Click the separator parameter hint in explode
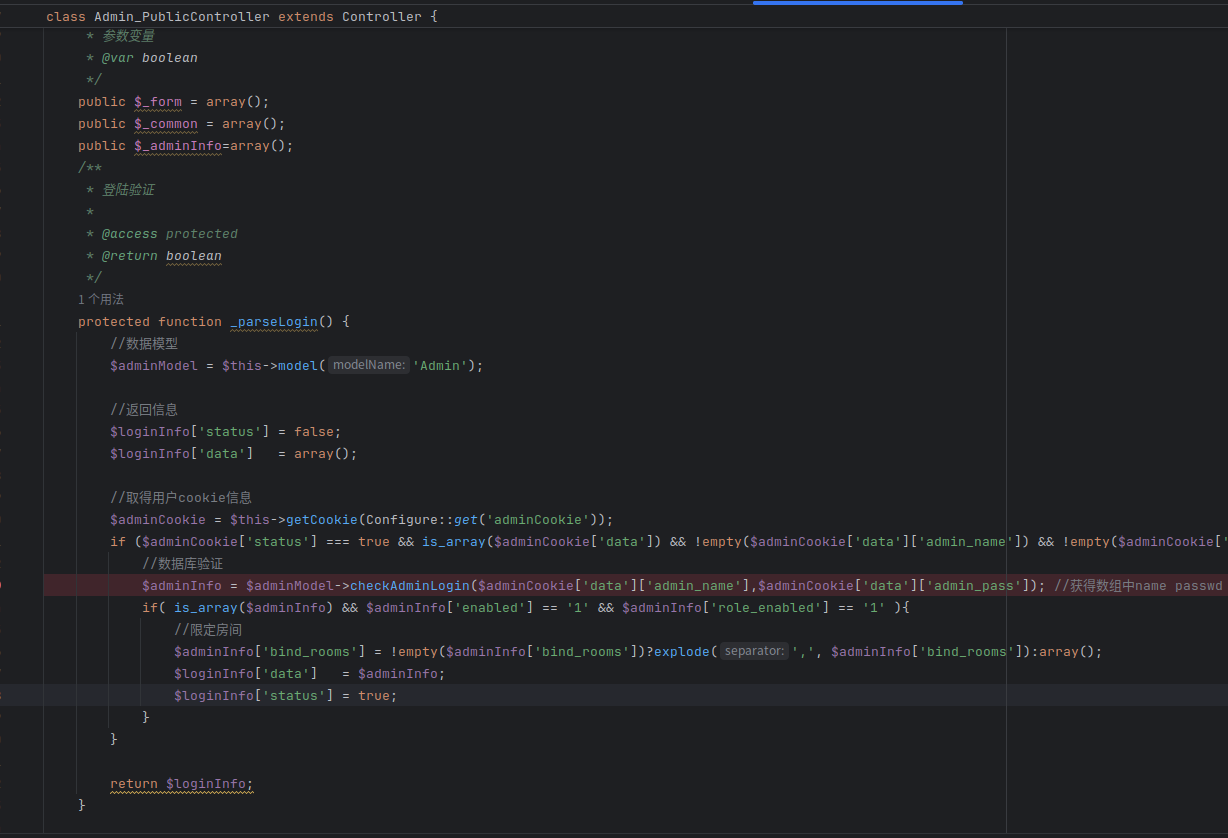Viewport: 1228px width, 838px height. pos(754,651)
